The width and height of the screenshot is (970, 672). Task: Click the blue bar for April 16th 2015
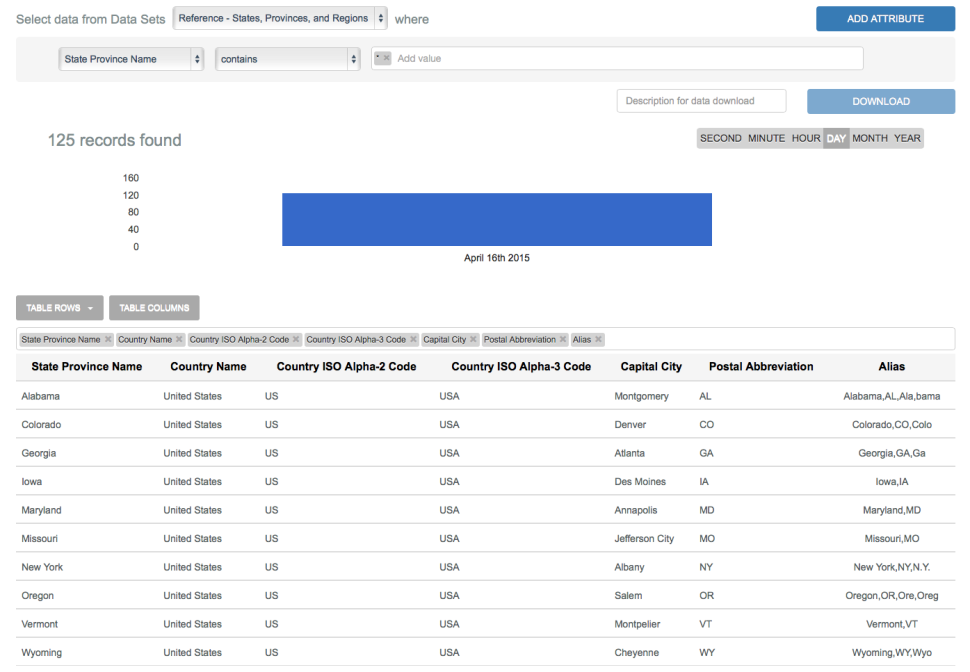[496, 219]
